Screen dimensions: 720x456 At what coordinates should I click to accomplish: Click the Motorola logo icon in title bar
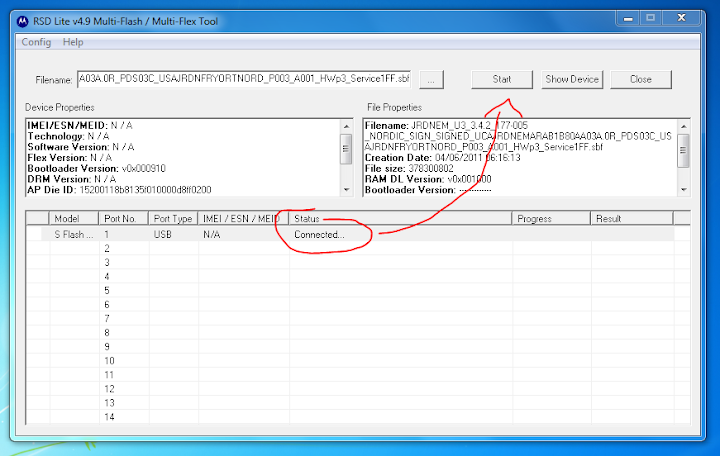pyautogui.click(x=22, y=22)
